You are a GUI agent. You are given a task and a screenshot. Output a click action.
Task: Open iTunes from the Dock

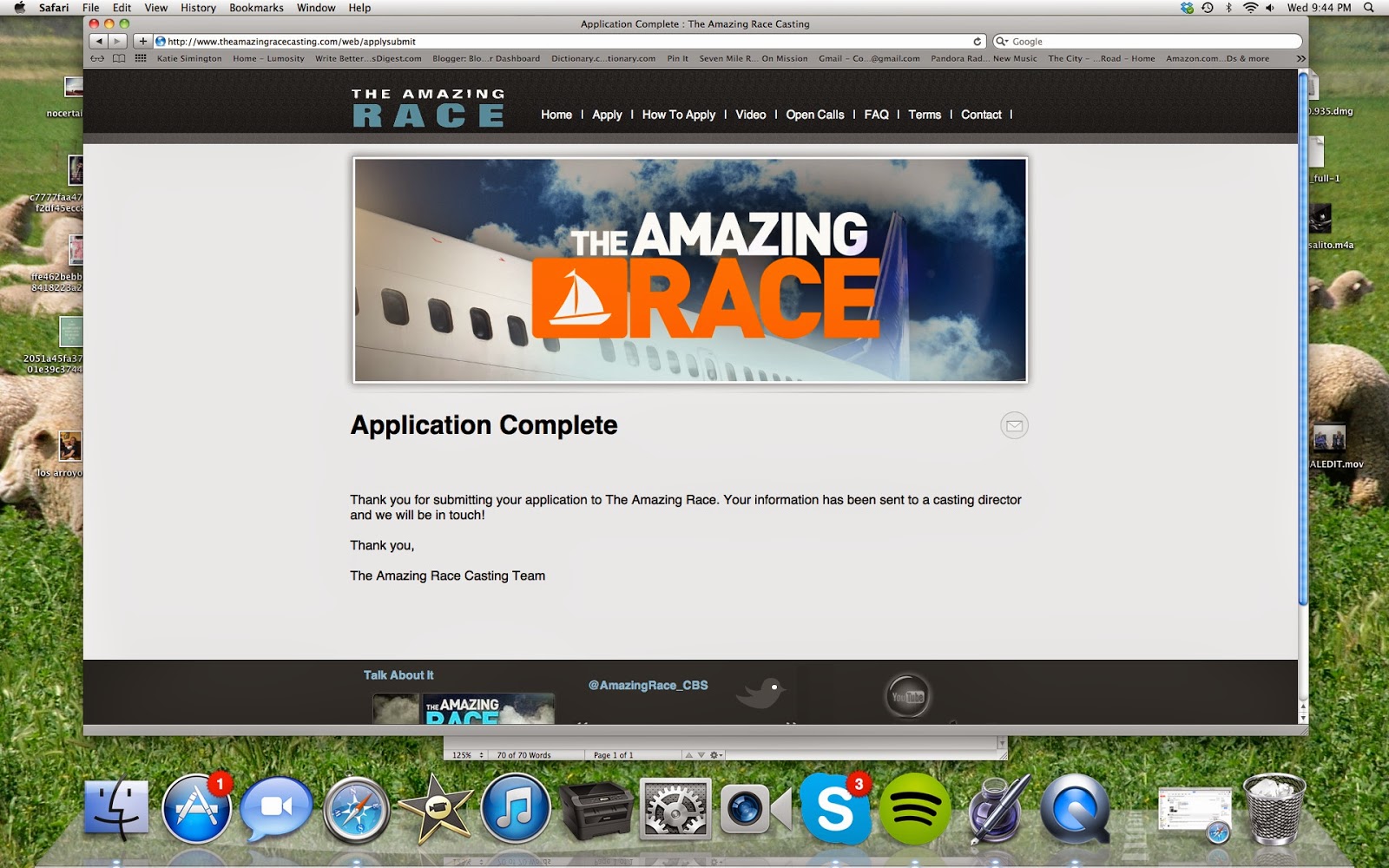coord(516,809)
